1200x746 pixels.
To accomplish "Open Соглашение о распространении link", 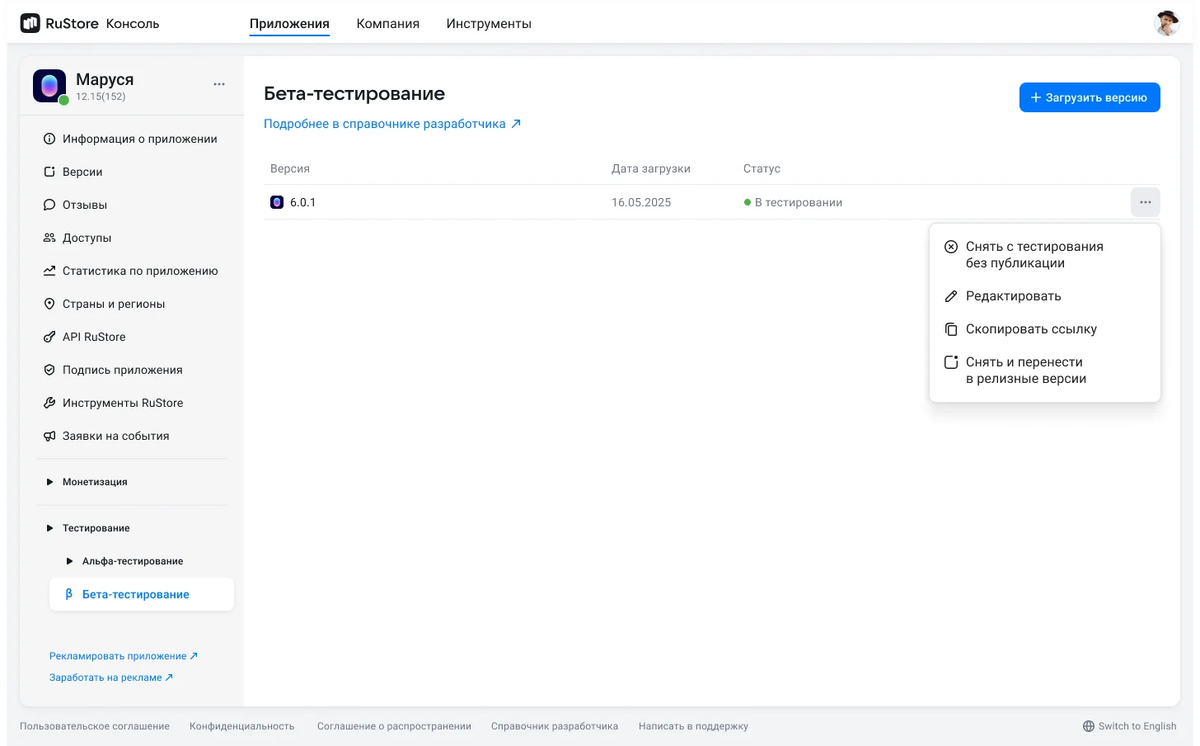I will (x=394, y=726).
